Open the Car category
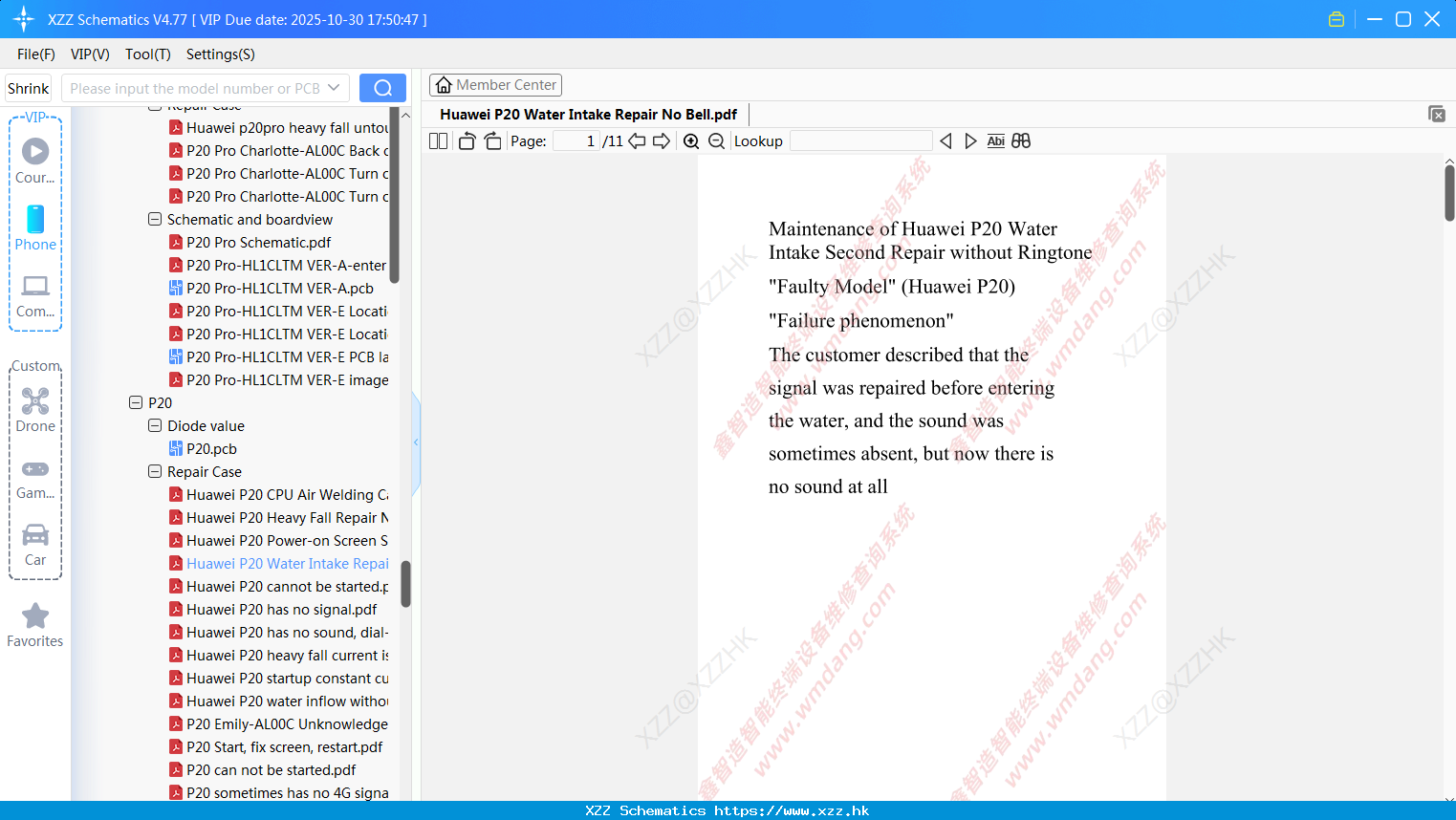This screenshot has width=1456, height=820. [35, 545]
